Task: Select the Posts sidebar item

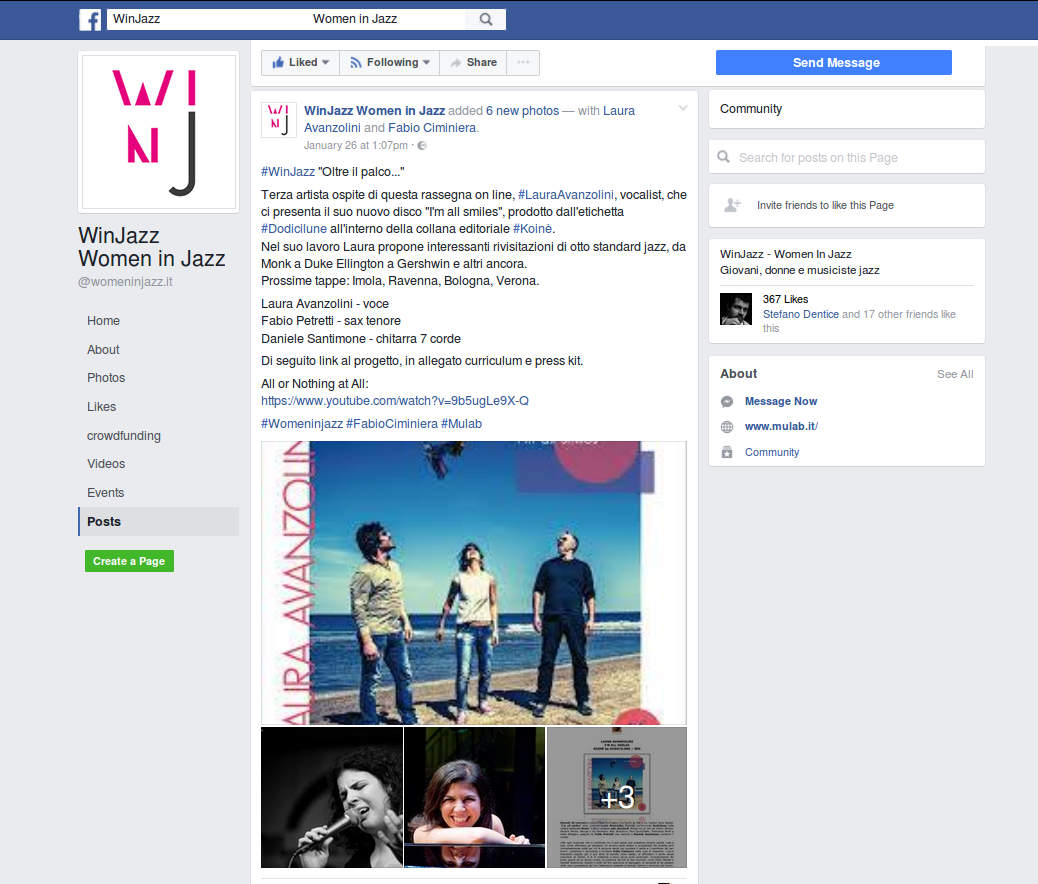Action: point(158,522)
